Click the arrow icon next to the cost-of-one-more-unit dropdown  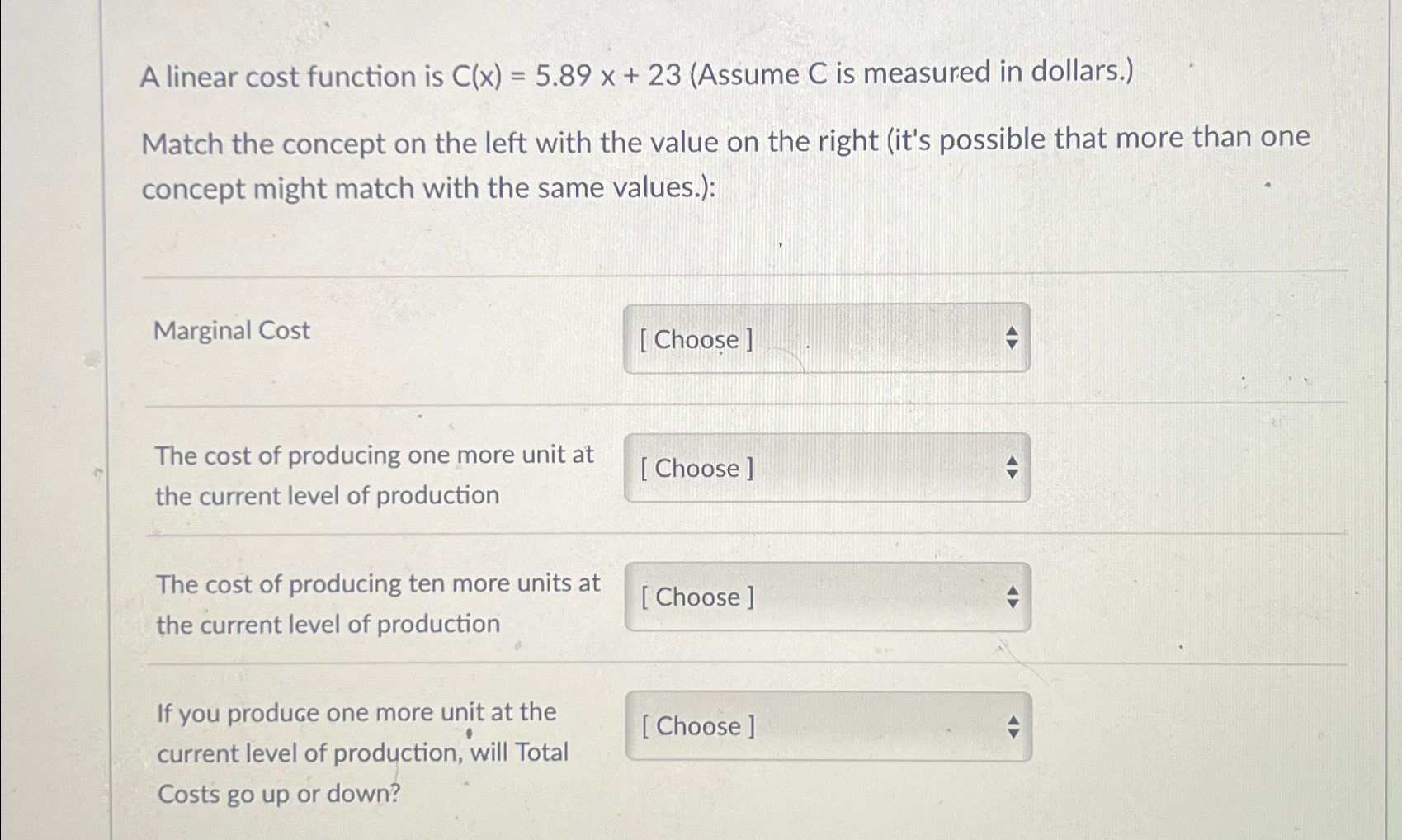pos(1014,469)
